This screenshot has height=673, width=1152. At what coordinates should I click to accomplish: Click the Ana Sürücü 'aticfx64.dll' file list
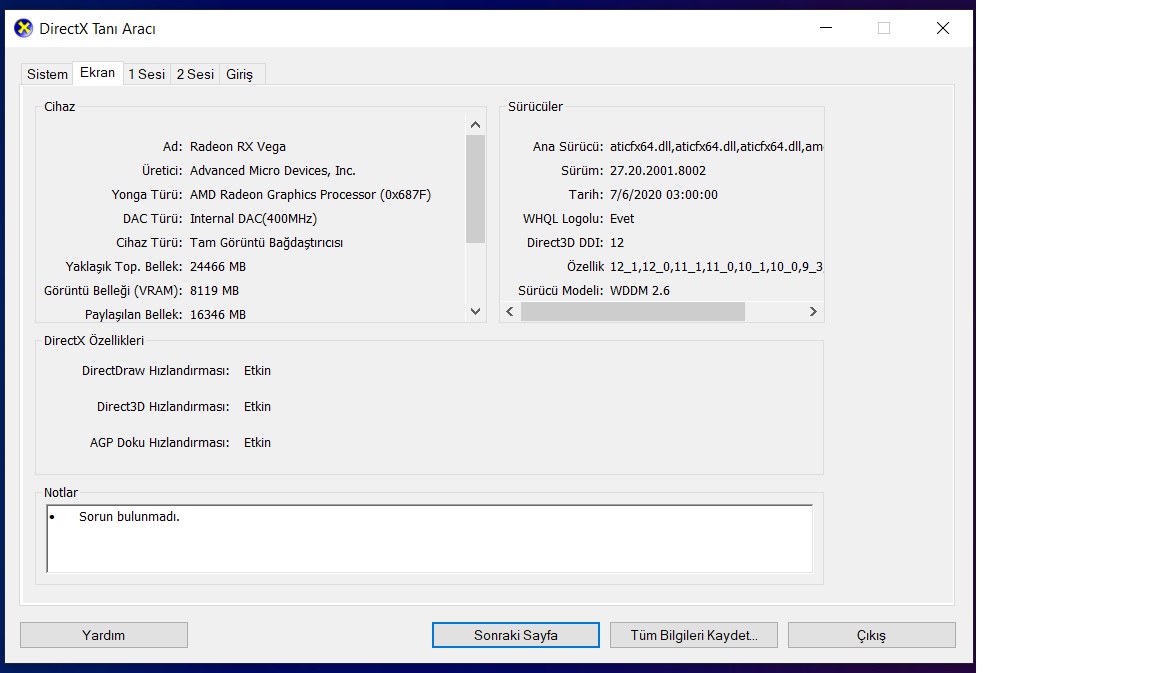[716, 147]
